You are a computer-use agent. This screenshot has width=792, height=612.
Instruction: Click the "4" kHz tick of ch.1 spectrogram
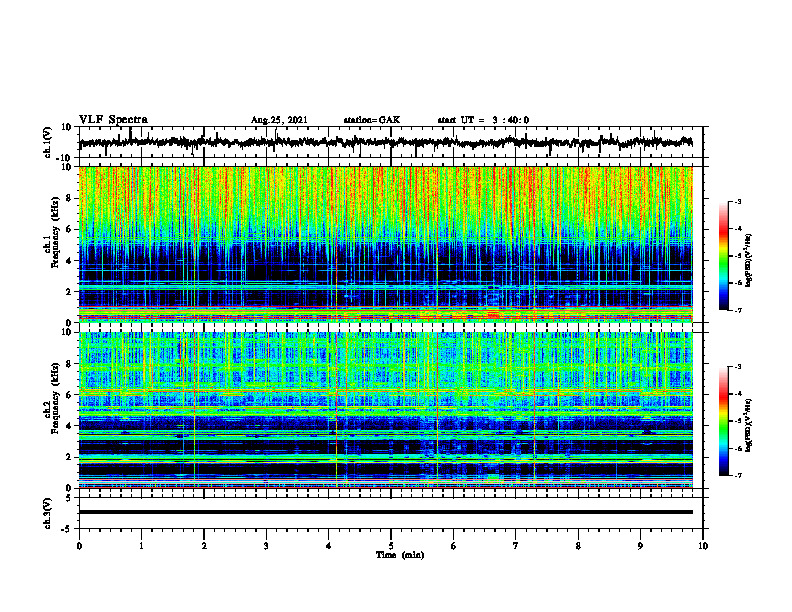69,261
